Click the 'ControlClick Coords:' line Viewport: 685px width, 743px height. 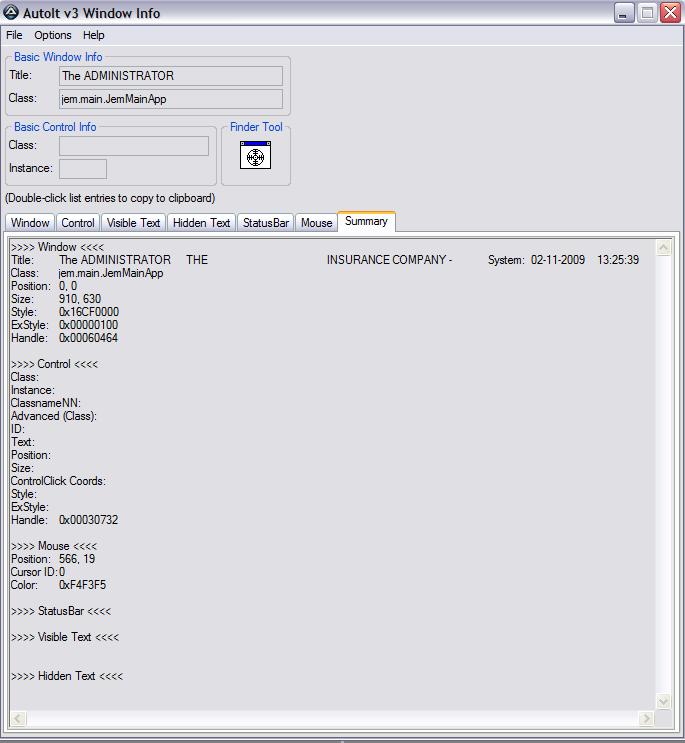click(x=58, y=481)
